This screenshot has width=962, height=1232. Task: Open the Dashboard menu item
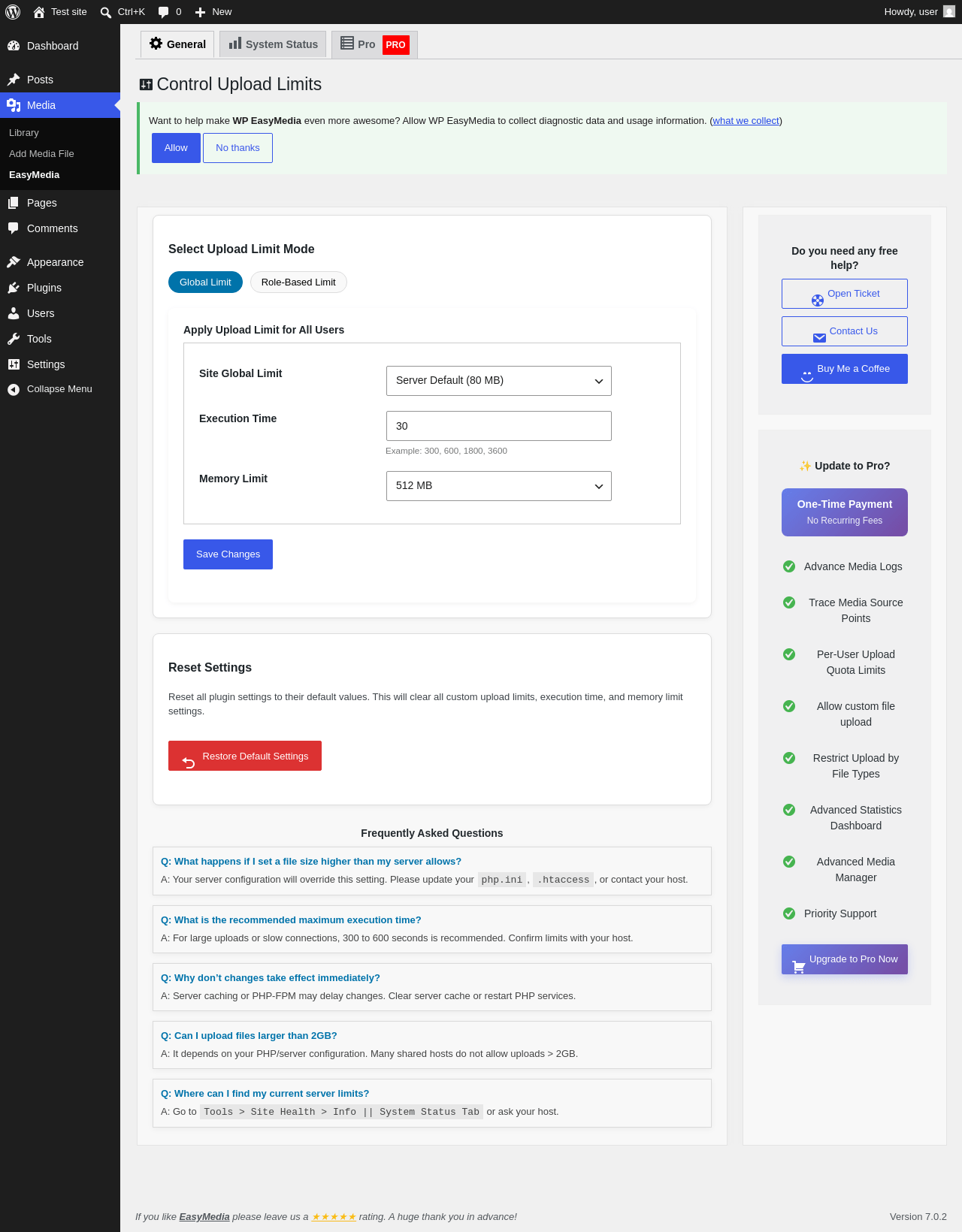[60, 46]
